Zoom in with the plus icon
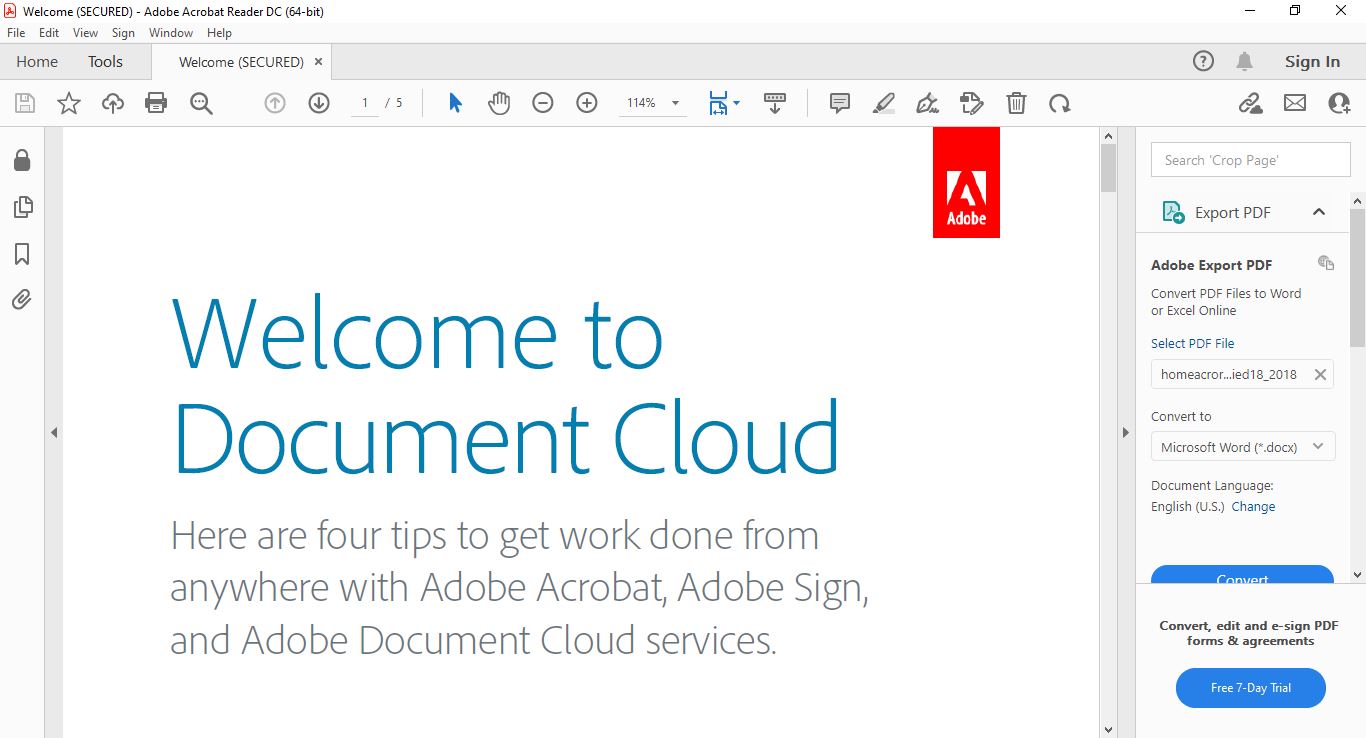The width and height of the screenshot is (1366, 738). (x=587, y=103)
